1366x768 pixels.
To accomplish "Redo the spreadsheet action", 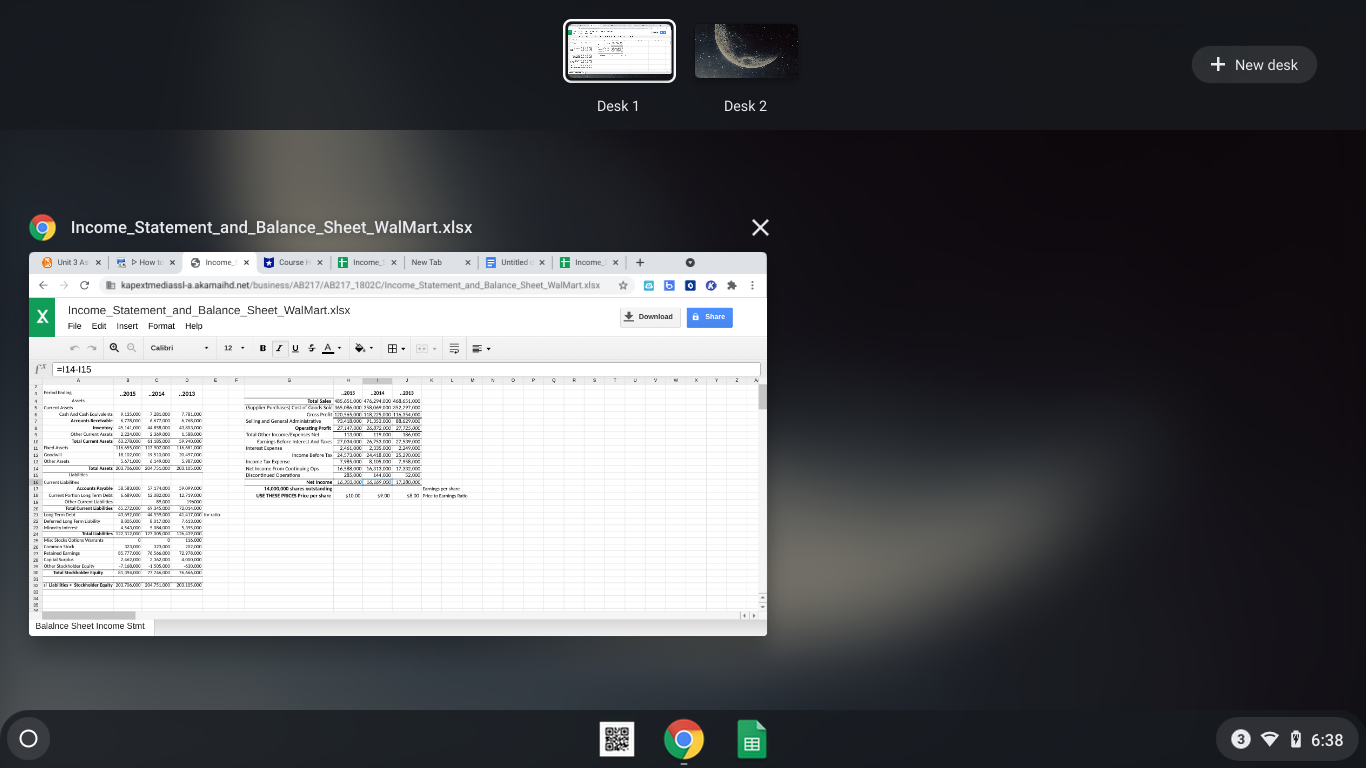I will [92, 348].
